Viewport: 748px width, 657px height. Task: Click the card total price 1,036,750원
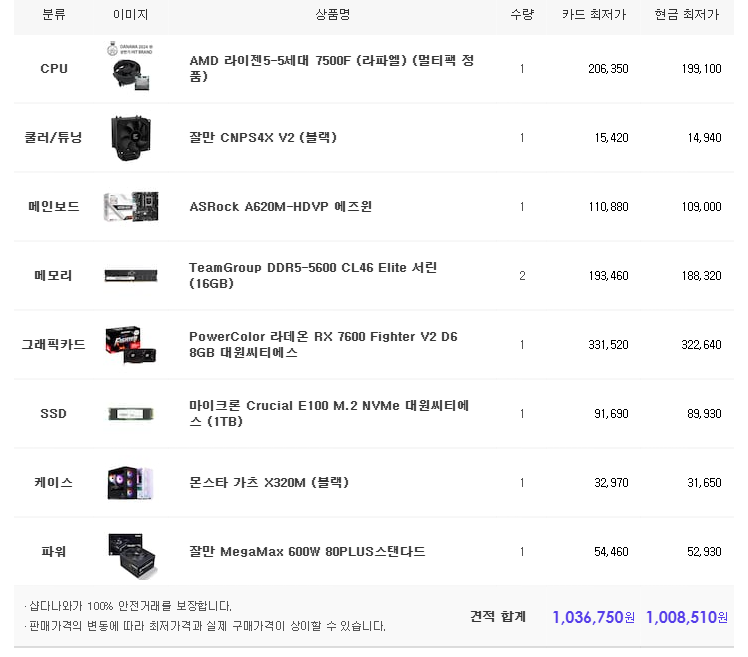[592, 617]
